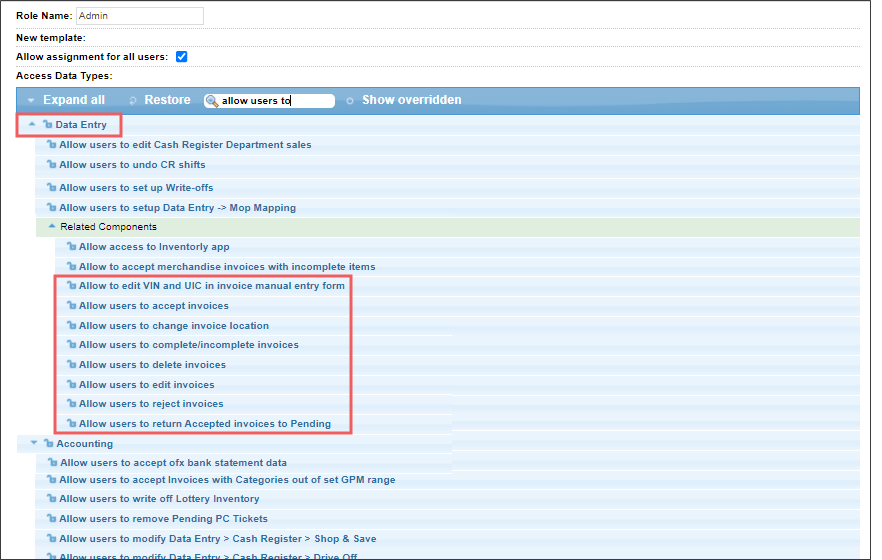The height and width of the screenshot is (560, 882).
Task: Click the magnifier search icon
Action: (x=212, y=101)
